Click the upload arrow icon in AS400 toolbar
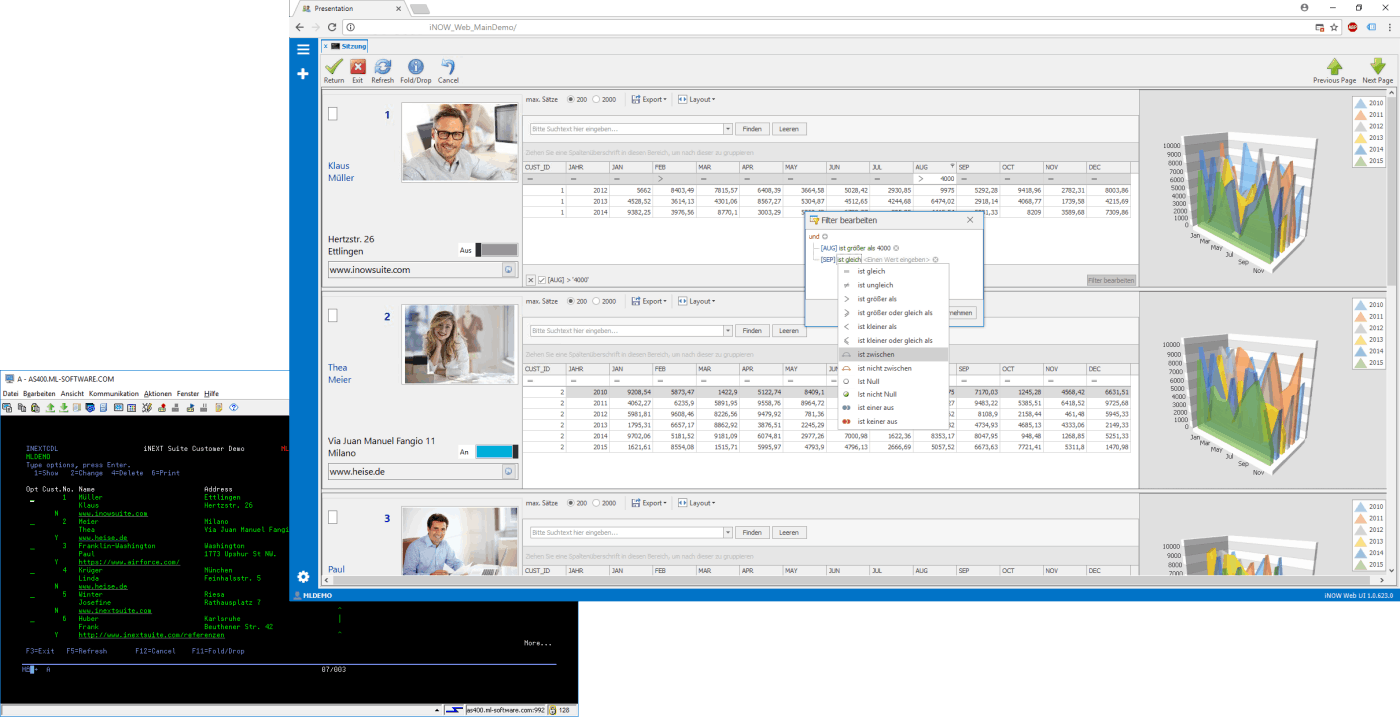Image resolution: width=1400 pixels, height=717 pixels. 51,408
